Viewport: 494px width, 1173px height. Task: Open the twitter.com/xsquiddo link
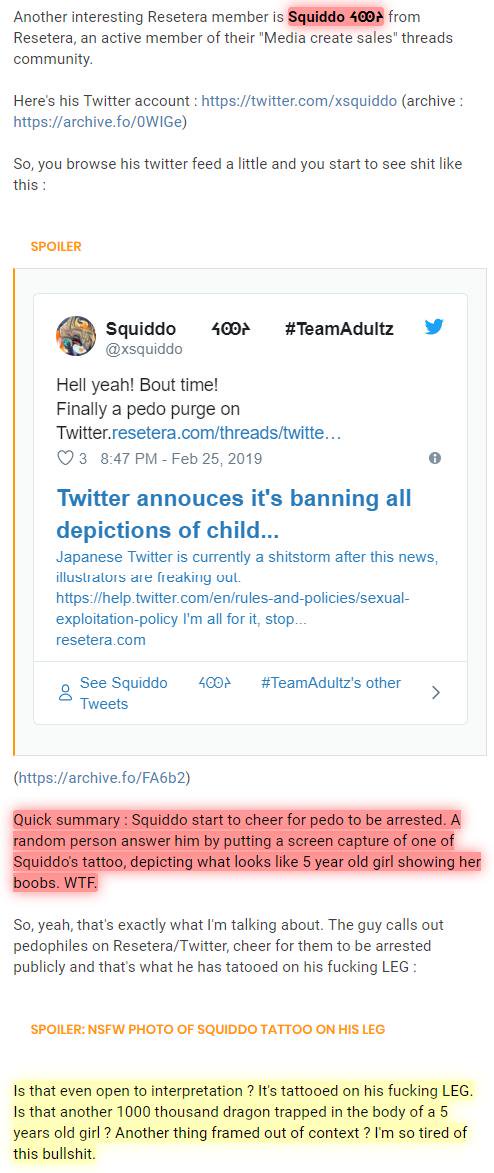299,101
